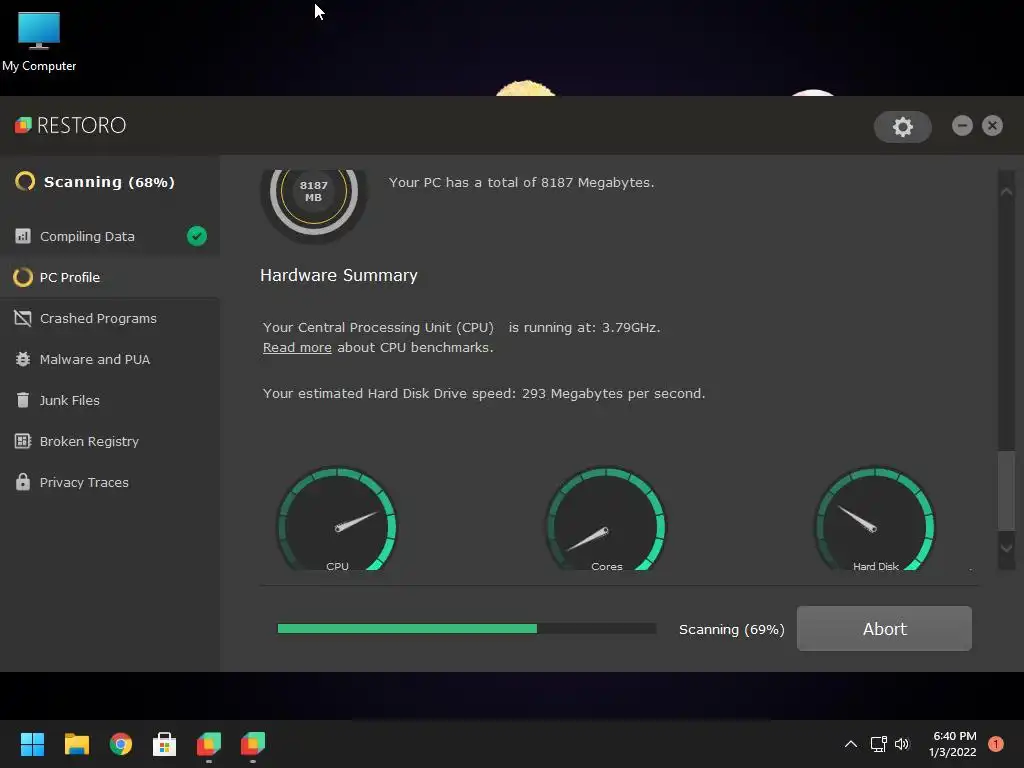Click the Hard Disk Drive speed text
Screen dimensions: 1024x768
(x=484, y=393)
